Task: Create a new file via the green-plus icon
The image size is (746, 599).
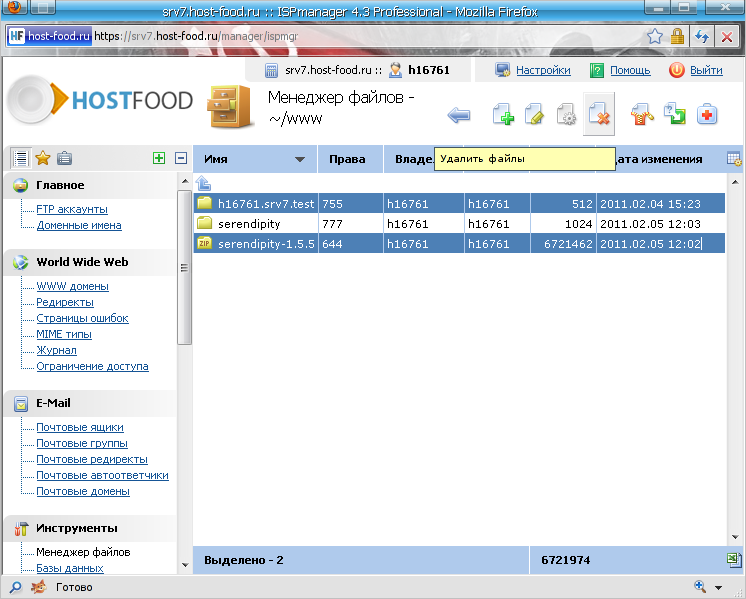Action: coord(503,115)
